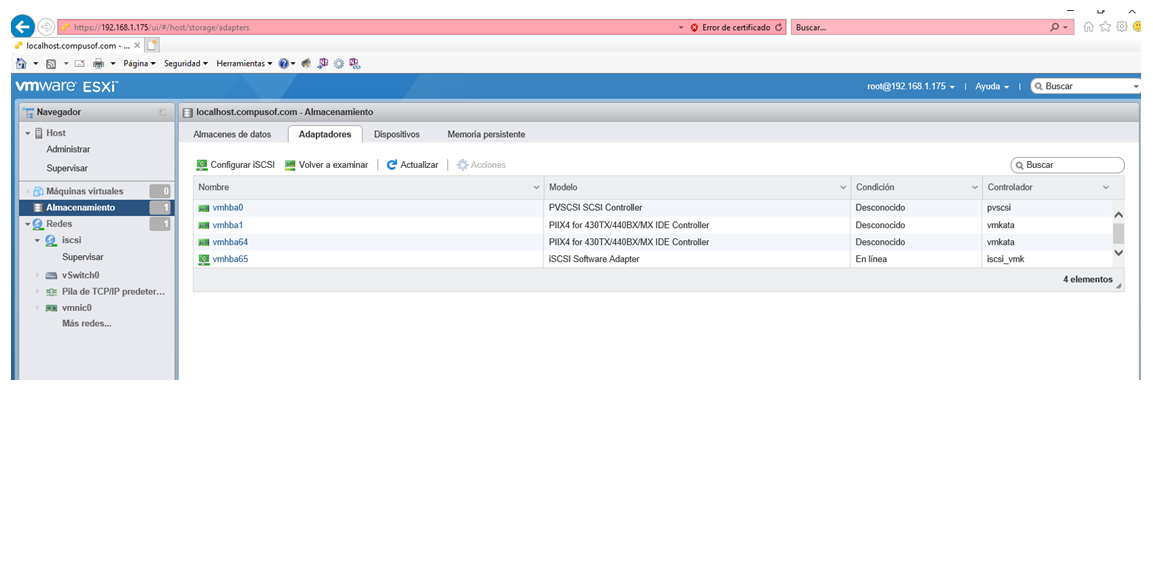The height and width of the screenshot is (567, 1153).
Task: Open browser favorites star icon
Action: point(1104,26)
